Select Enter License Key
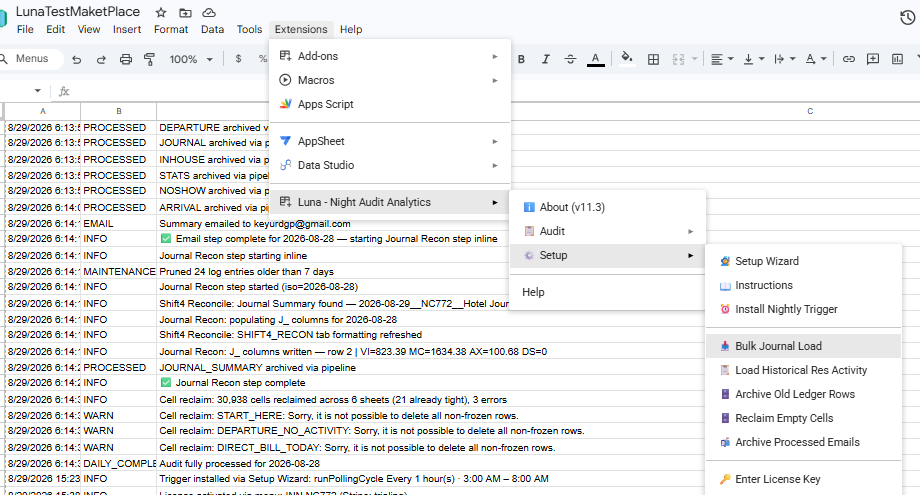The height and width of the screenshot is (495, 920). [803, 479]
